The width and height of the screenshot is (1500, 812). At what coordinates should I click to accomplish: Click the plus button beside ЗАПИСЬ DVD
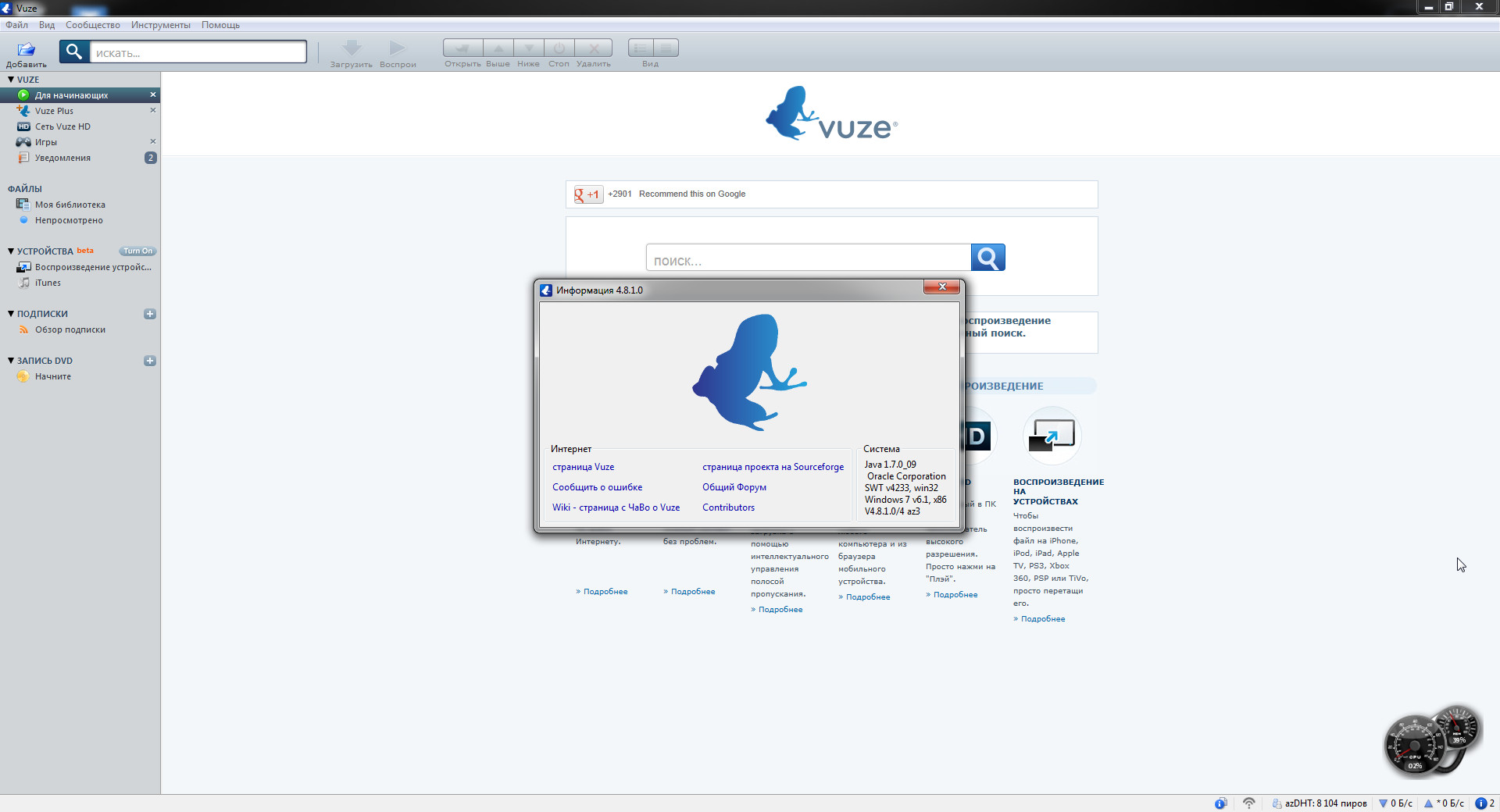coord(150,361)
